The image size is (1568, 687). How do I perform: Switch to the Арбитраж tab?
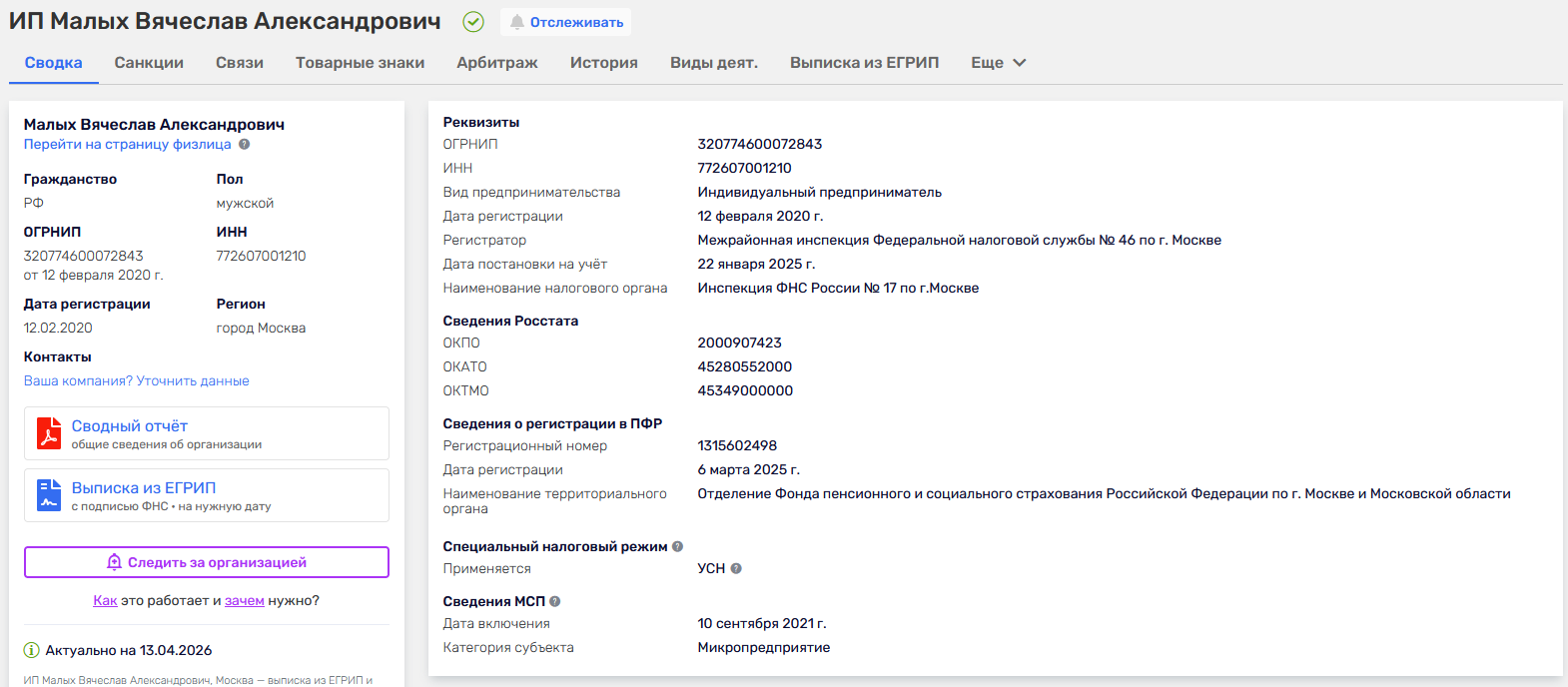[497, 63]
